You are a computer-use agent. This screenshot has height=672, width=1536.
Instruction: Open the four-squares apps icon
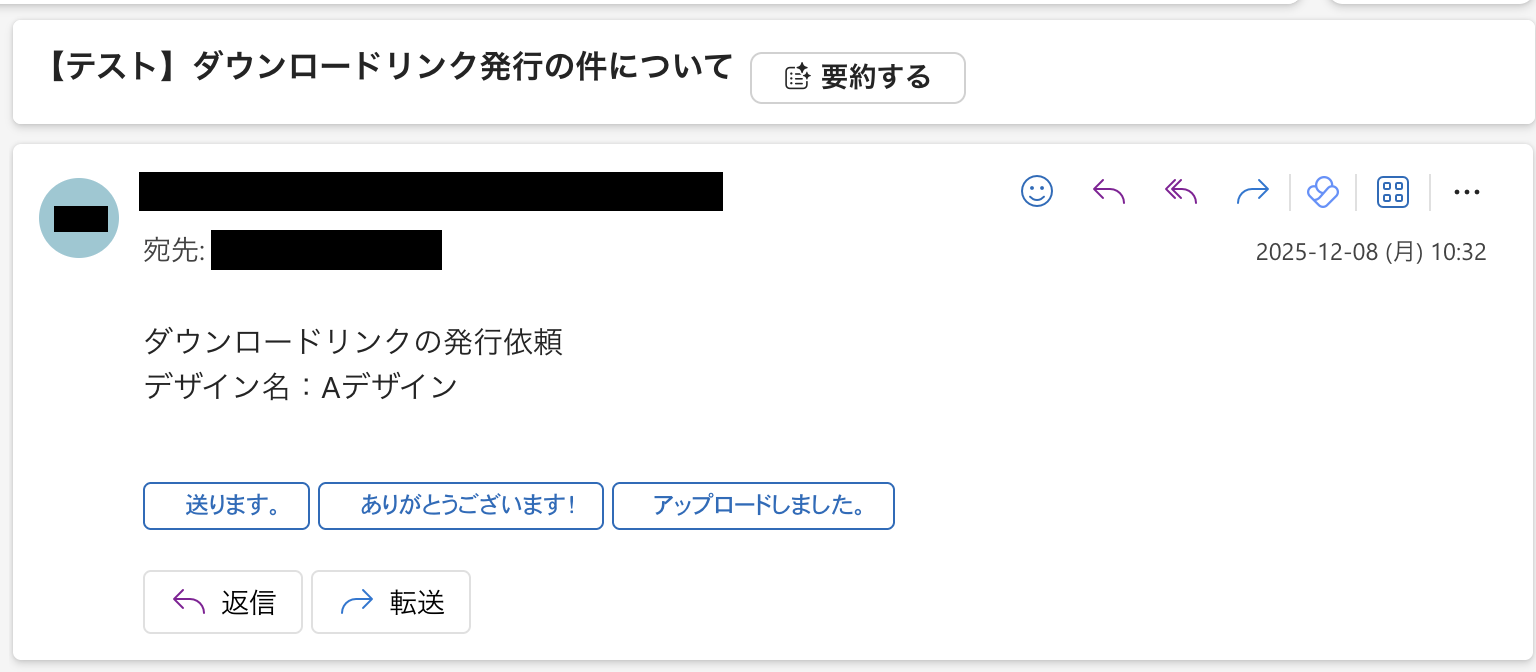[1393, 191]
